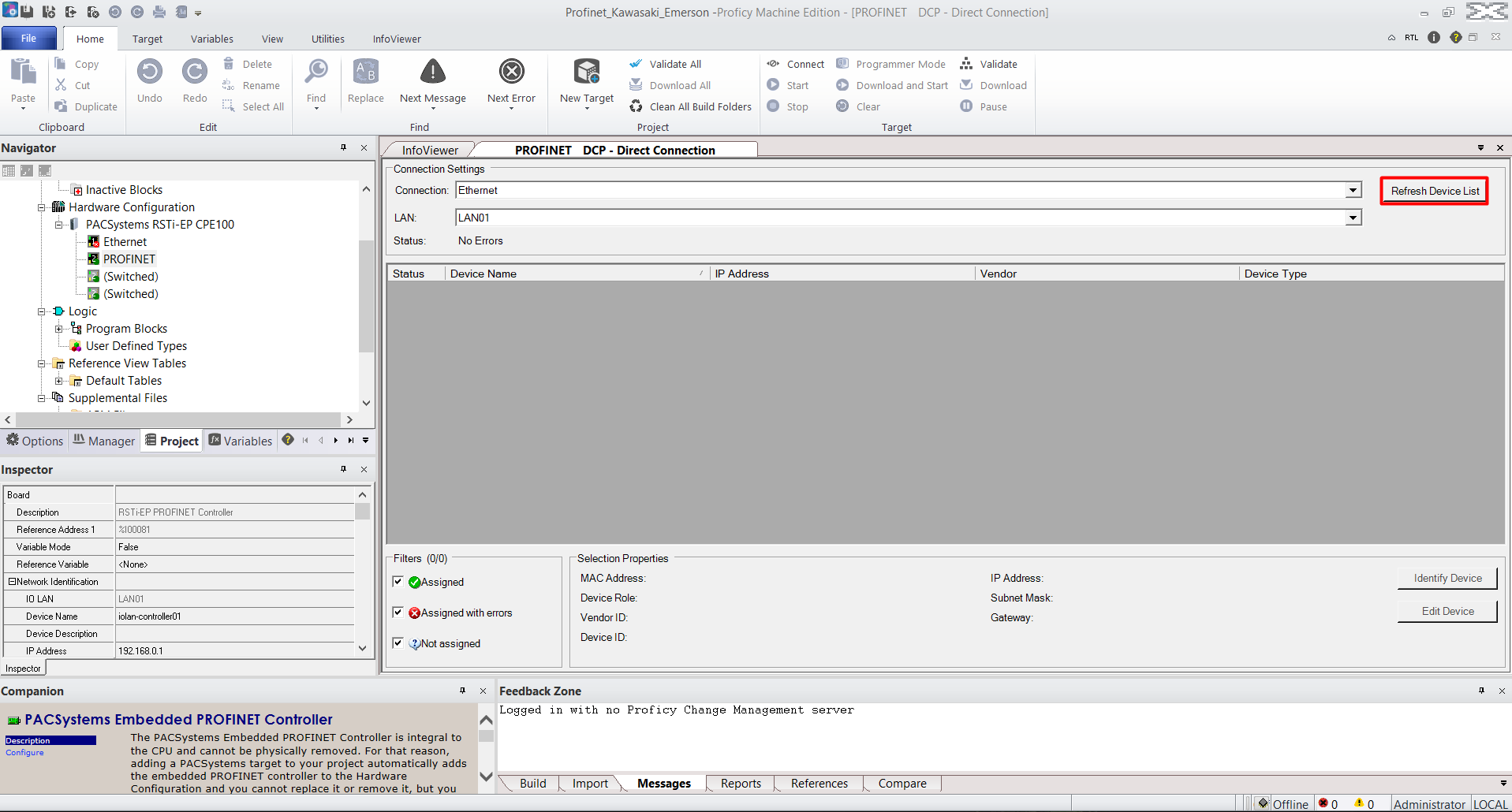The width and height of the screenshot is (1512, 812).
Task: Edit the Device Name field in Inspector
Action: pos(235,616)
